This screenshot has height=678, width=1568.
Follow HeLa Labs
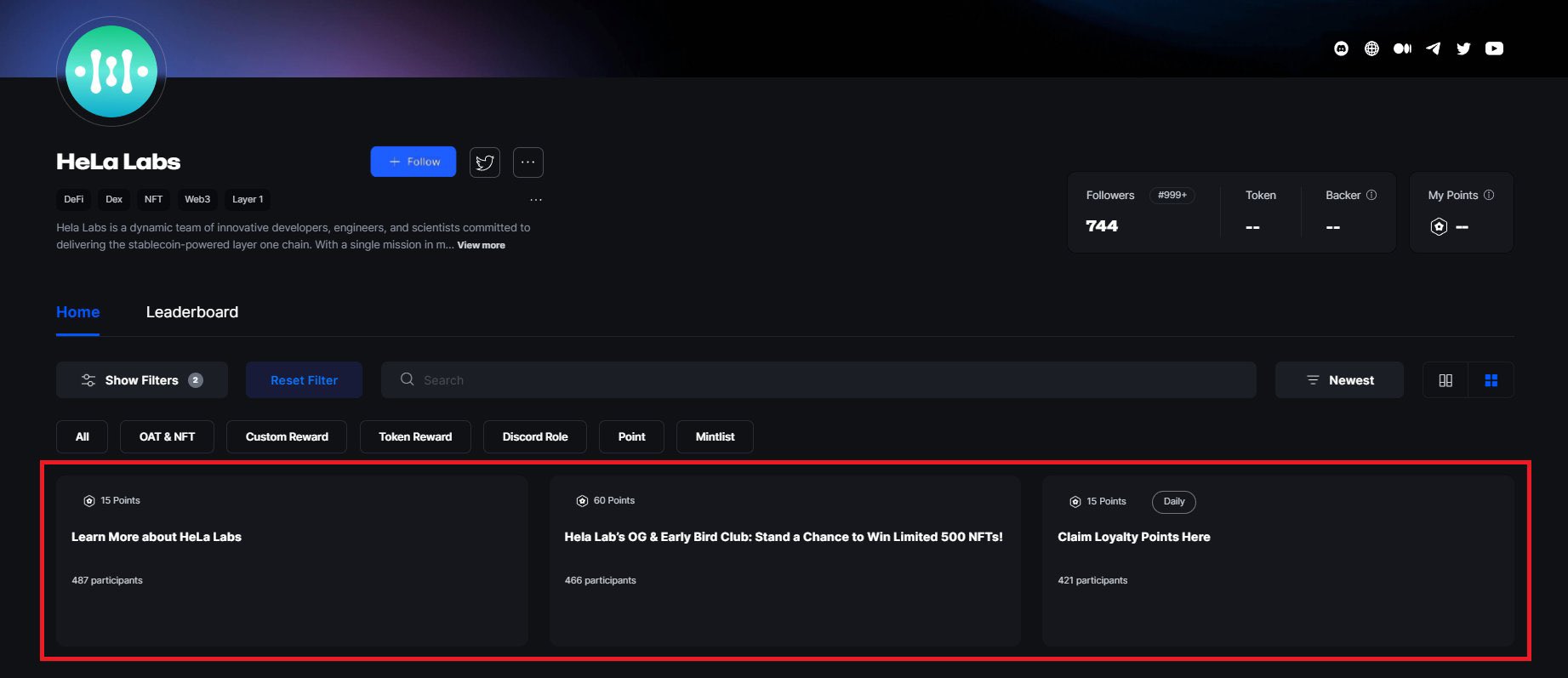pyautogui.click(x=413, y=162)
